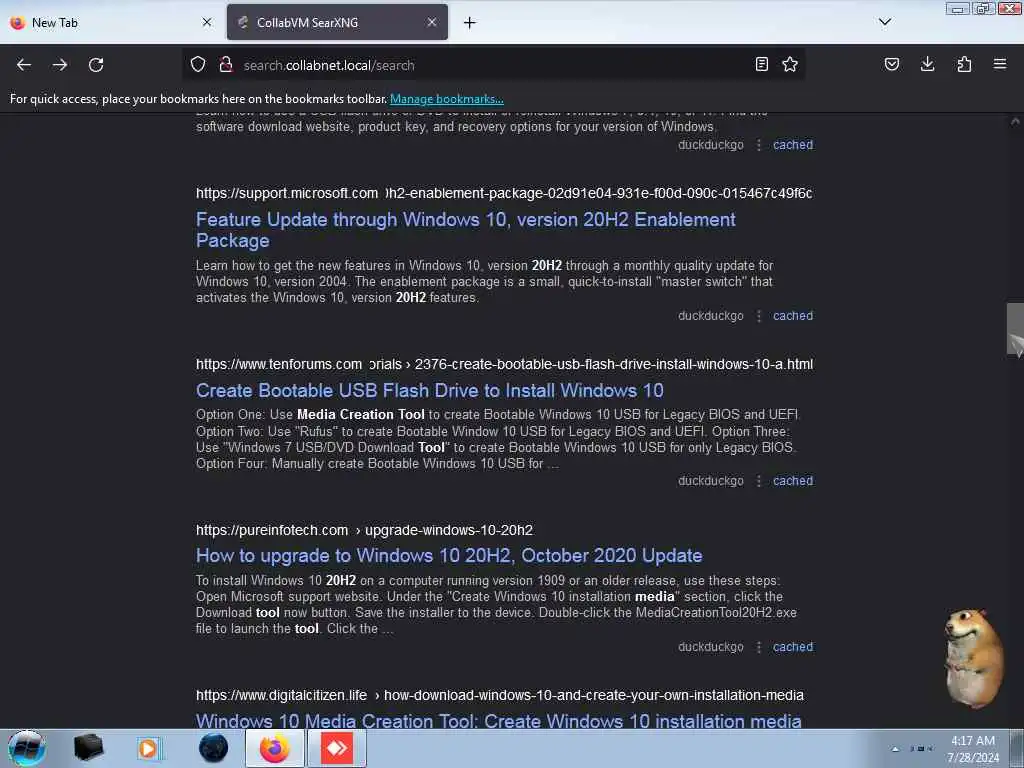
Task: Bookmark this page with the star icon
Action: (x=790, y=65)
